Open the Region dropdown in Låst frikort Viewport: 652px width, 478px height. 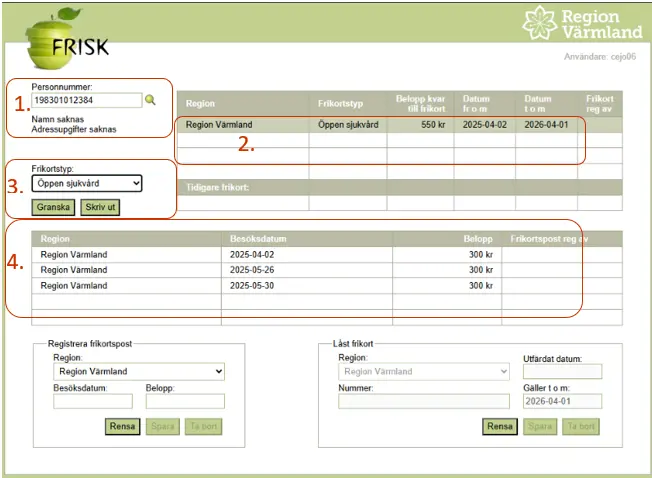coord(424,371)
